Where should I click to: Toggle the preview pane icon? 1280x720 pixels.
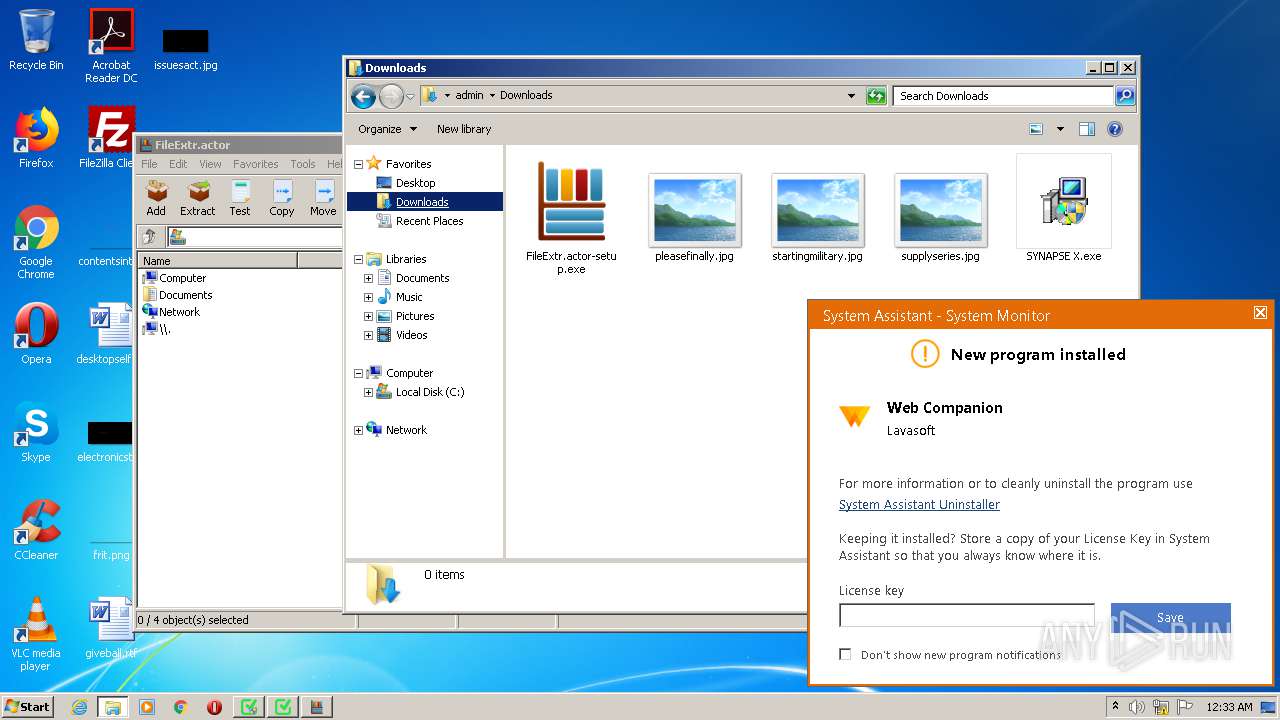click(x=1087, y=129)
